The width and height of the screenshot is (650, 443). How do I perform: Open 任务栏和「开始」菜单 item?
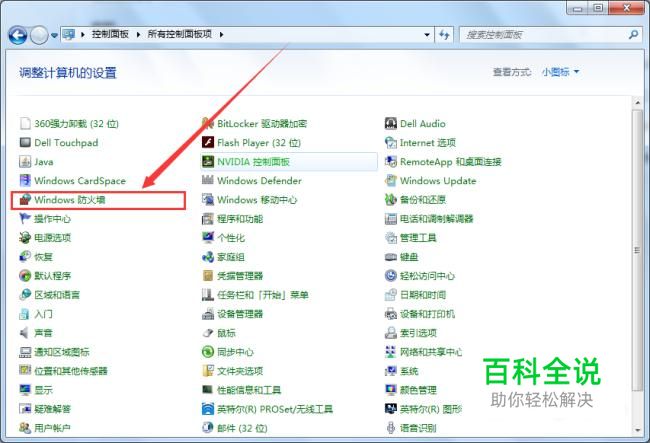coord(263,295)
